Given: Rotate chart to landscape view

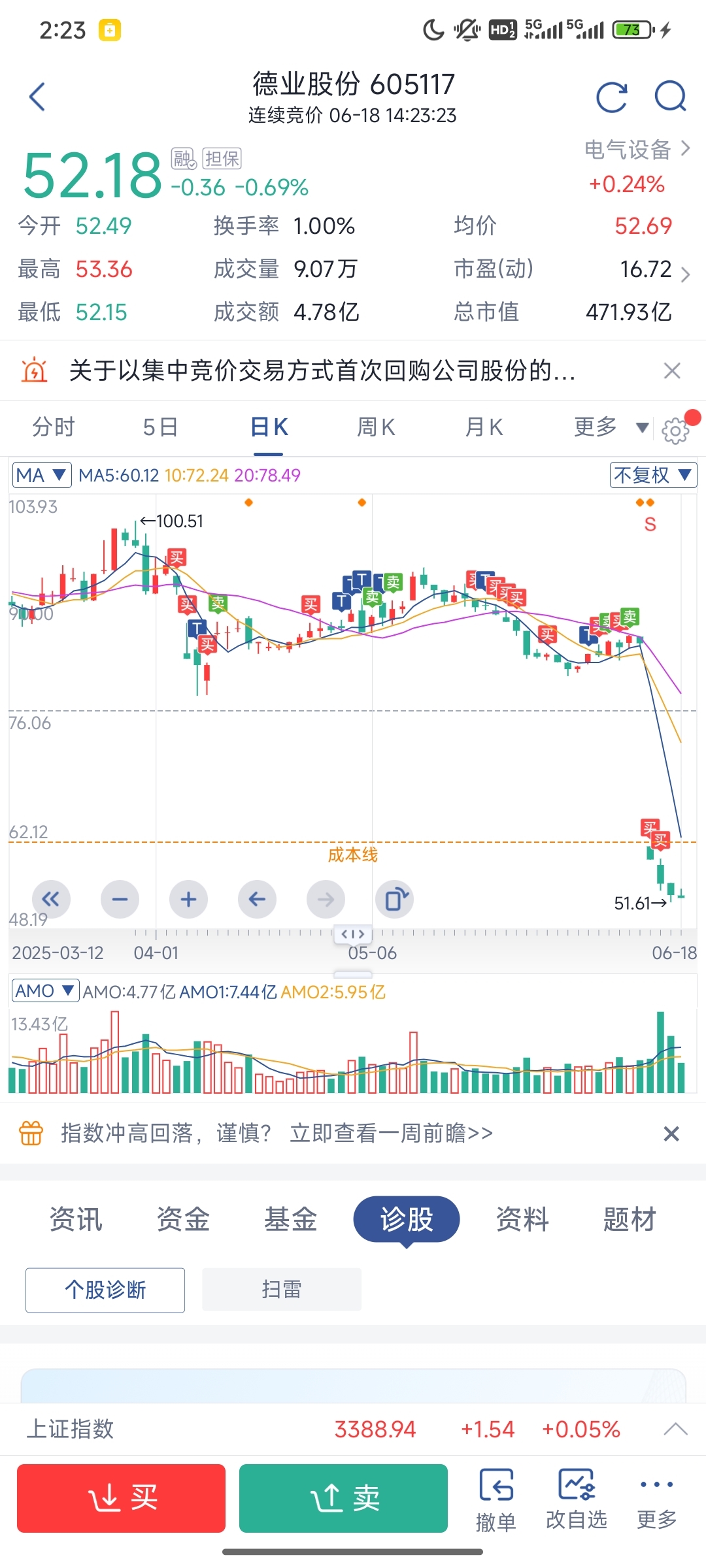Looking at the screenshot, I should (x=394, y=899).
